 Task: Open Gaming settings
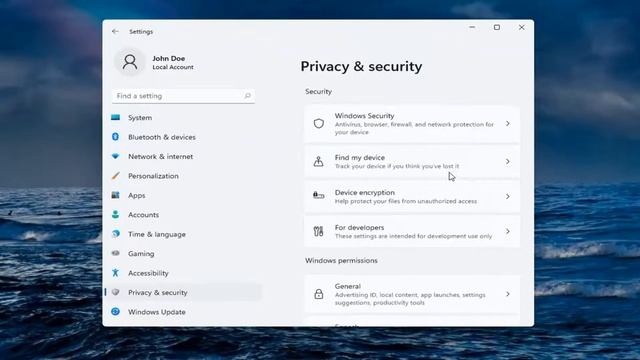click(x=183, y=253)
